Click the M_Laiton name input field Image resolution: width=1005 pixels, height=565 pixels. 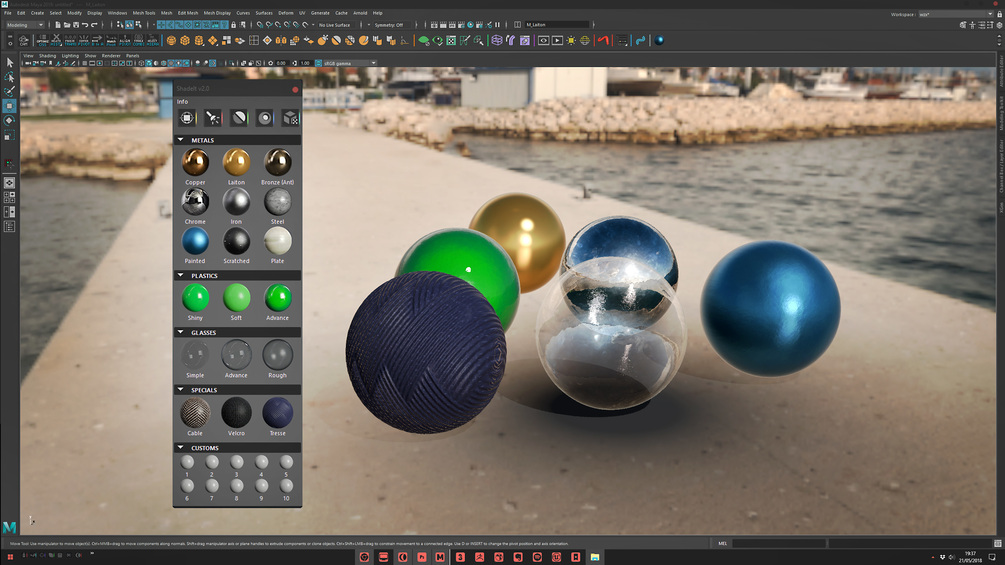[x=556, y=25]
